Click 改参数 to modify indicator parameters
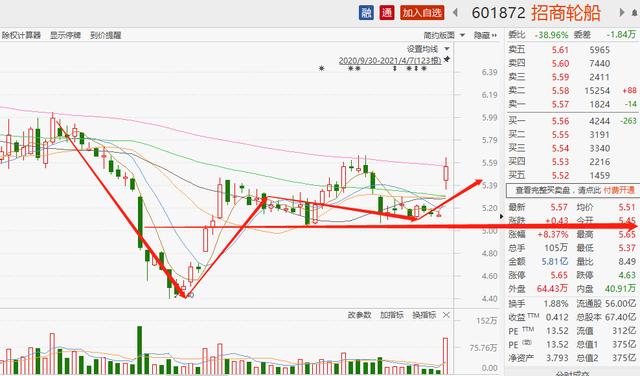Image resolution: width=640 pixels, height=376 pixels. [x=359, y=315]
